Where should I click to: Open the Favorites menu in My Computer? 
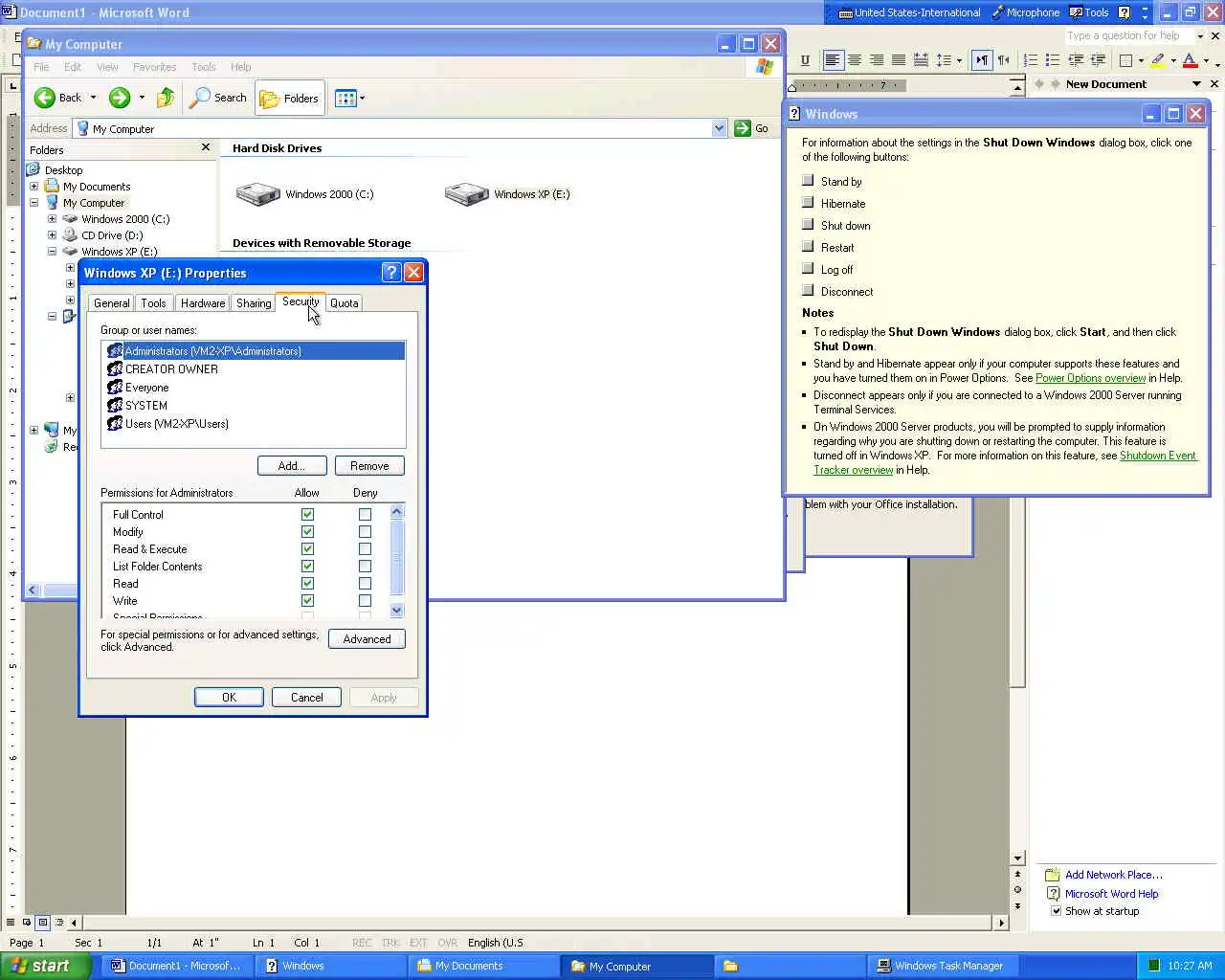click(x=154, y=67)
